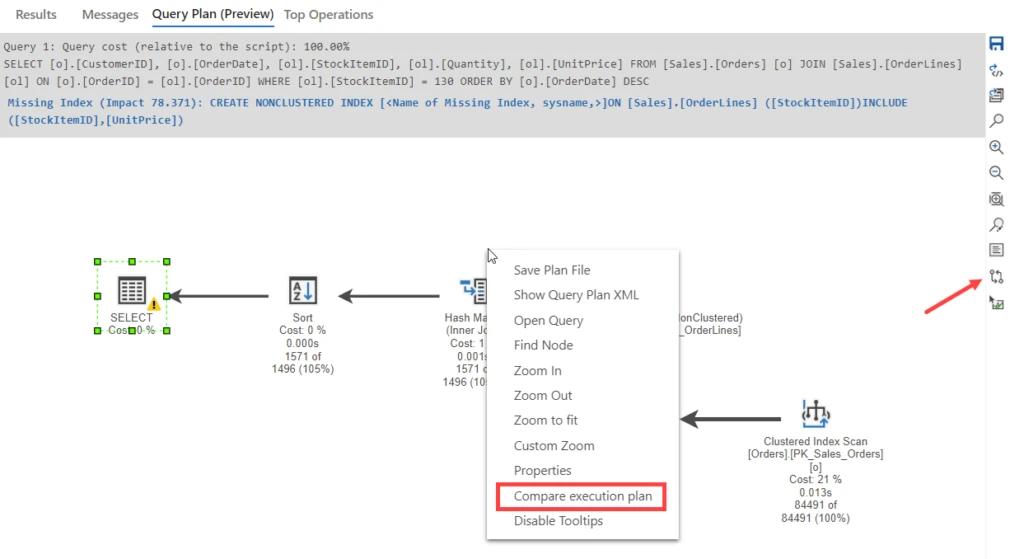1024x559 pixels.
Task: Click the Zoom to Fit toolbar icon
Action: point(996,199)
